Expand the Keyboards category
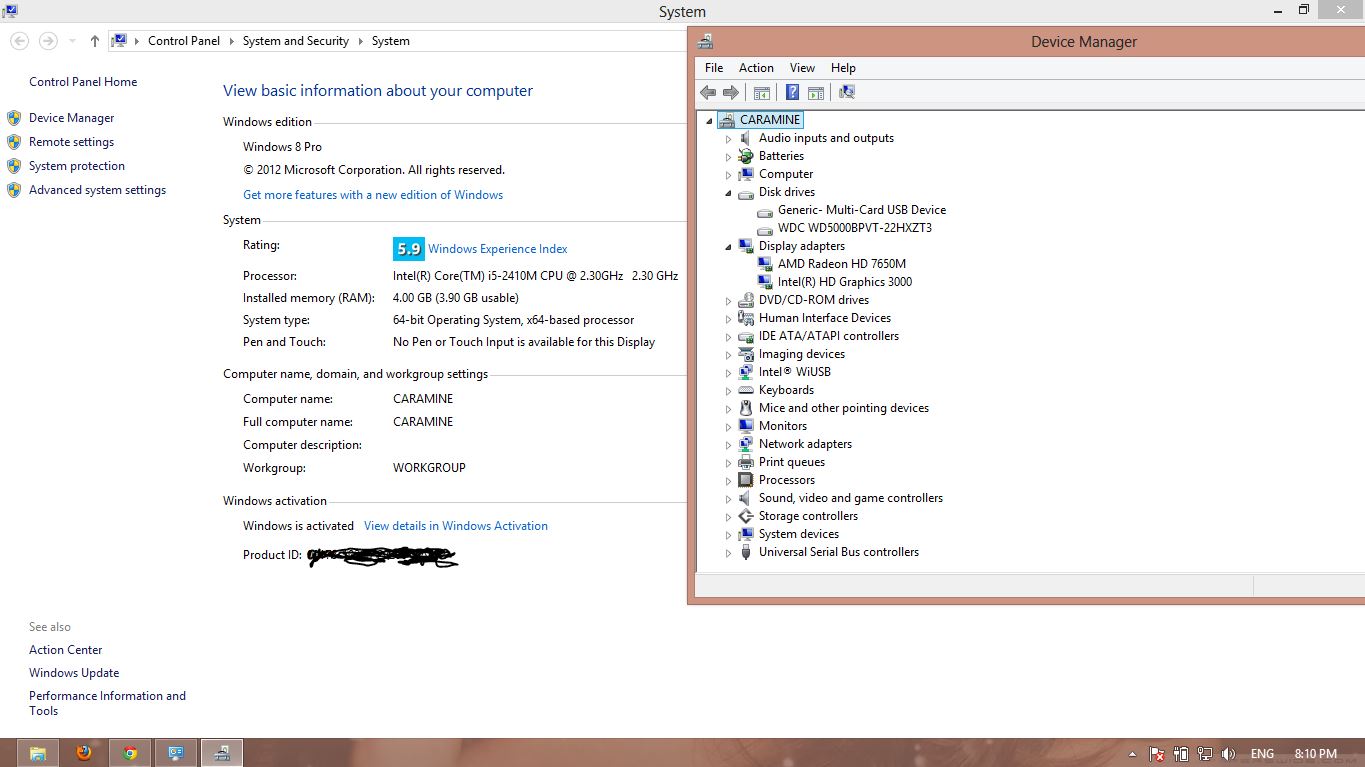 pyautogui.click(x=729, y=391)
